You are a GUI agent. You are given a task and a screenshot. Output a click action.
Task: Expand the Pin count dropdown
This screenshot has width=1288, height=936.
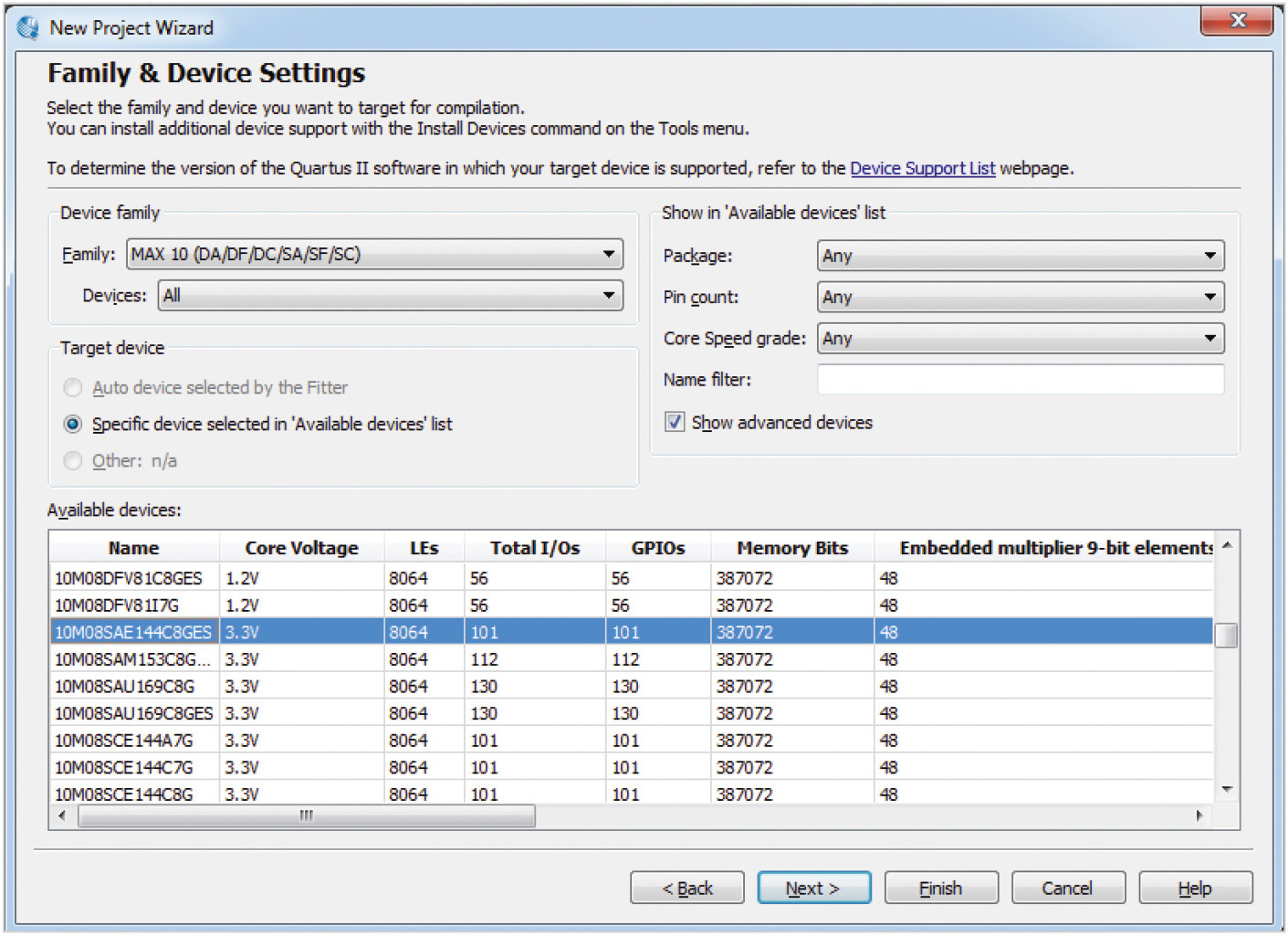(x=1209, y=297)
